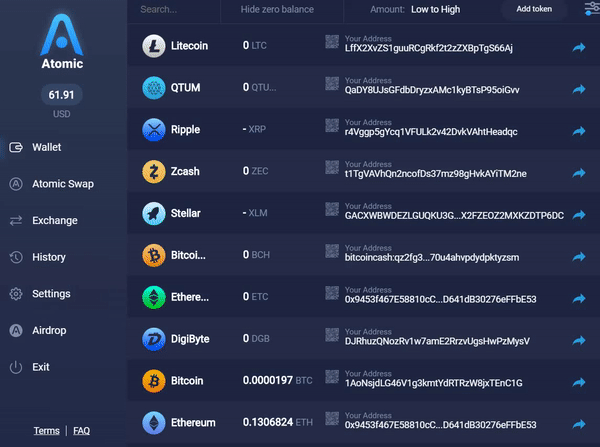Show the Zcash address QR code

click(x=332, y=167)
